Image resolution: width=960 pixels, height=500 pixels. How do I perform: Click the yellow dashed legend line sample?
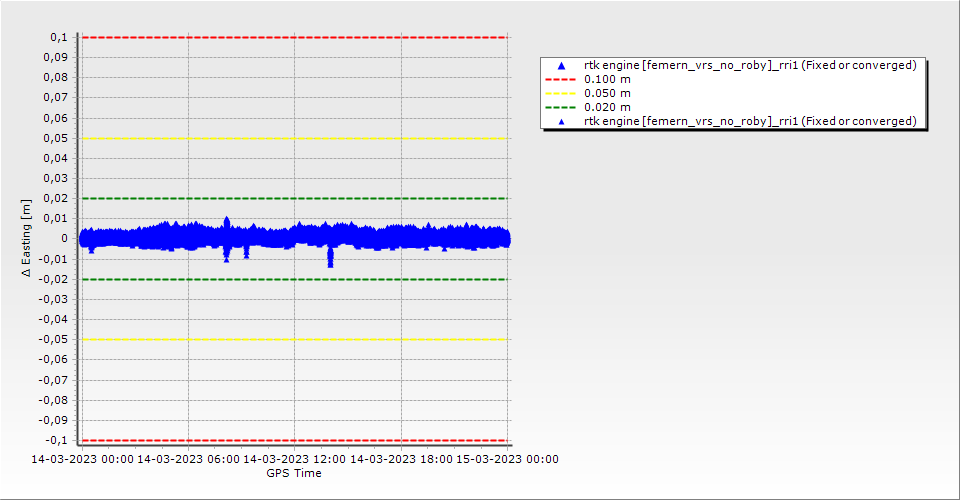pos(560,93)
